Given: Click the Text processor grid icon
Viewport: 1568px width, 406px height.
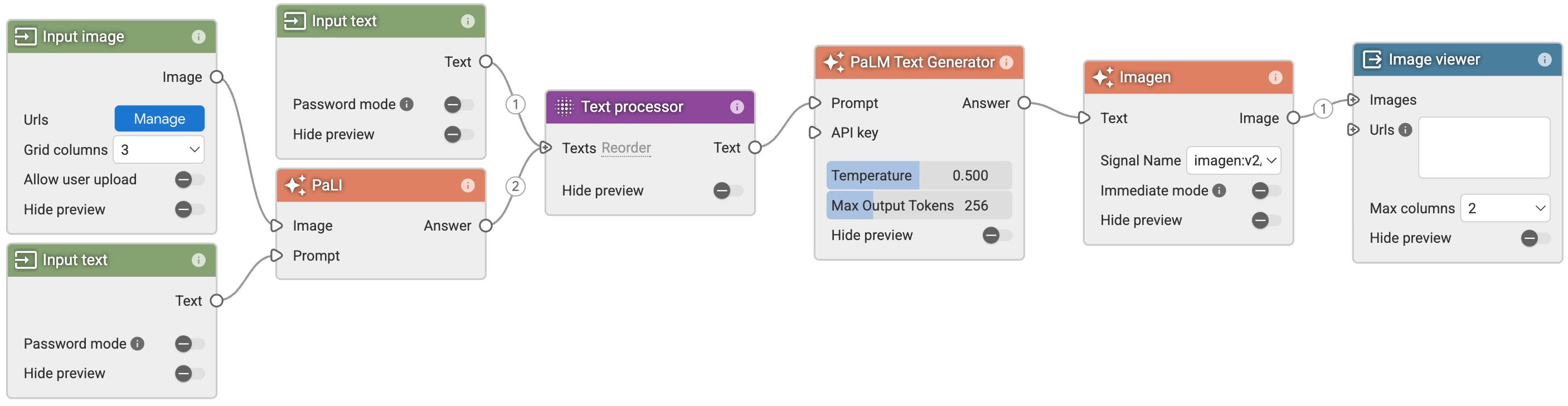Looking at the screenshot, I should coord(564,107).
